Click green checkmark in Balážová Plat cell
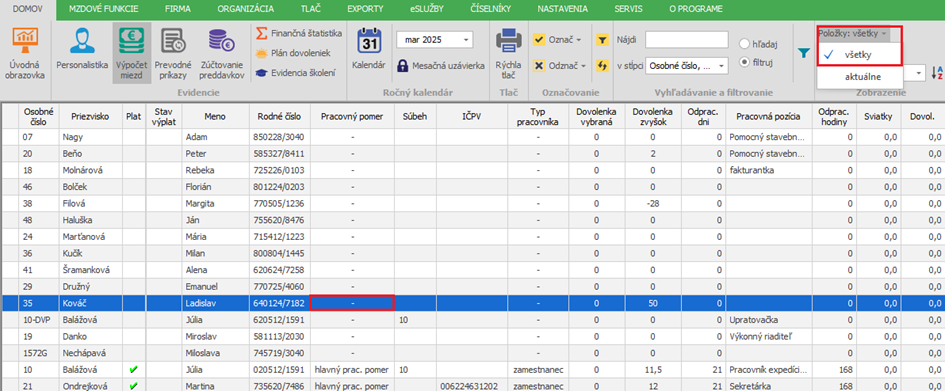 pos(133,369)
